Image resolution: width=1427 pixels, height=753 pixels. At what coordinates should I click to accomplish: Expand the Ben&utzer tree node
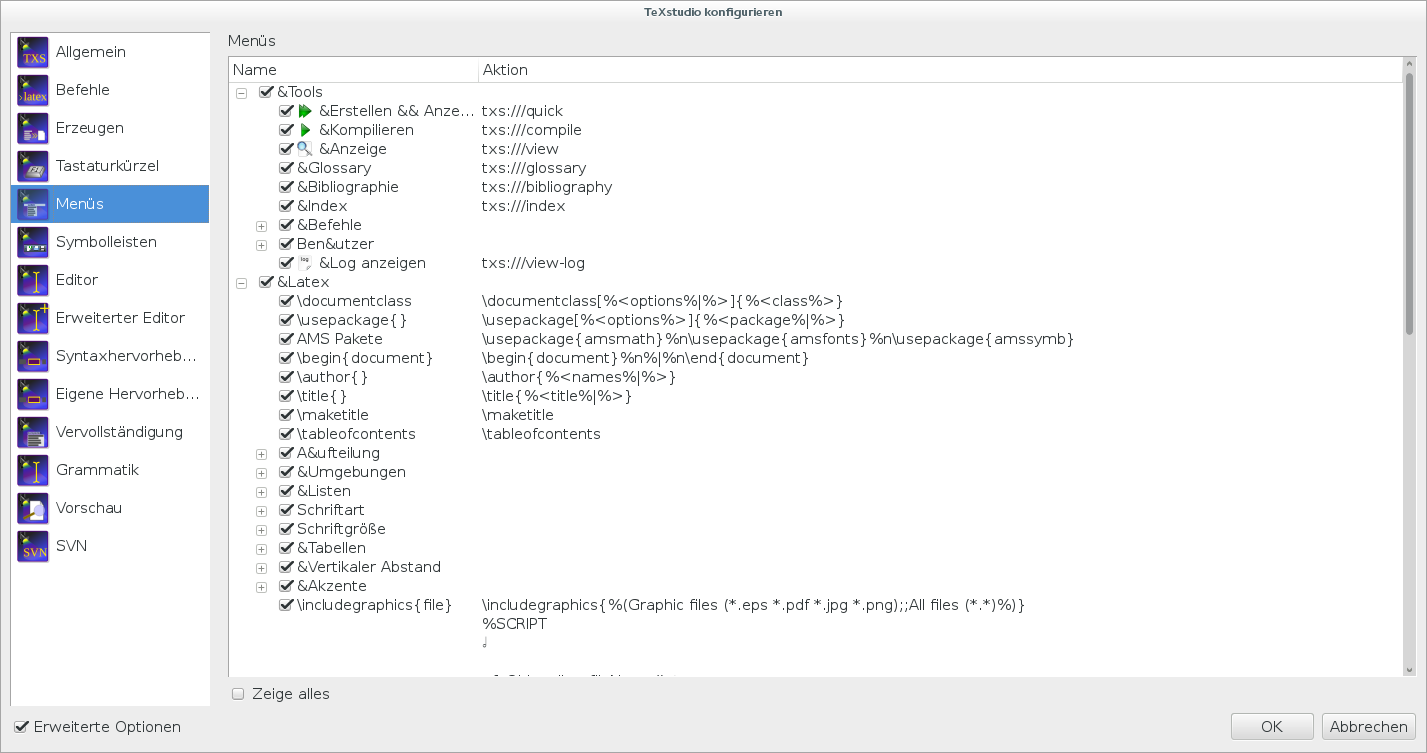261,245
